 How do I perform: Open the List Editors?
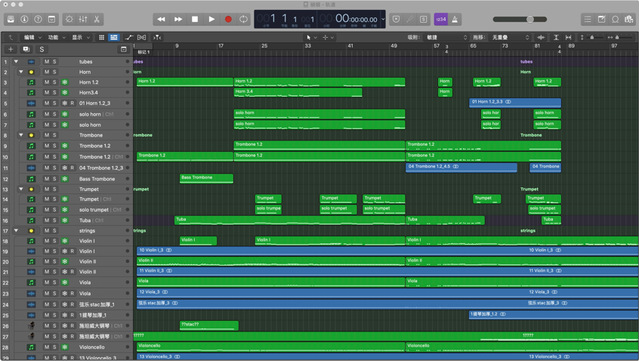(x=588, y=19)
